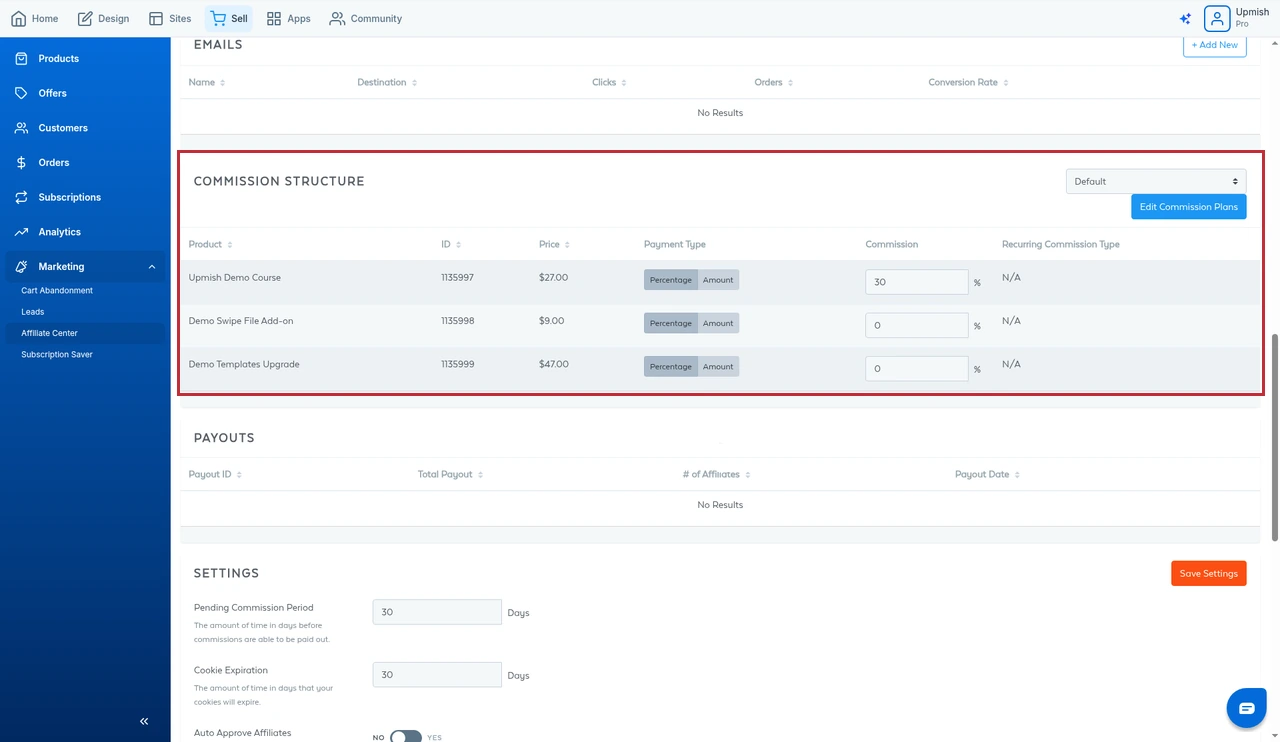Select Percentage for Demo Swipe File Add-on
Viewport: 1280px width, 742px height.
(x=671, y=323)
